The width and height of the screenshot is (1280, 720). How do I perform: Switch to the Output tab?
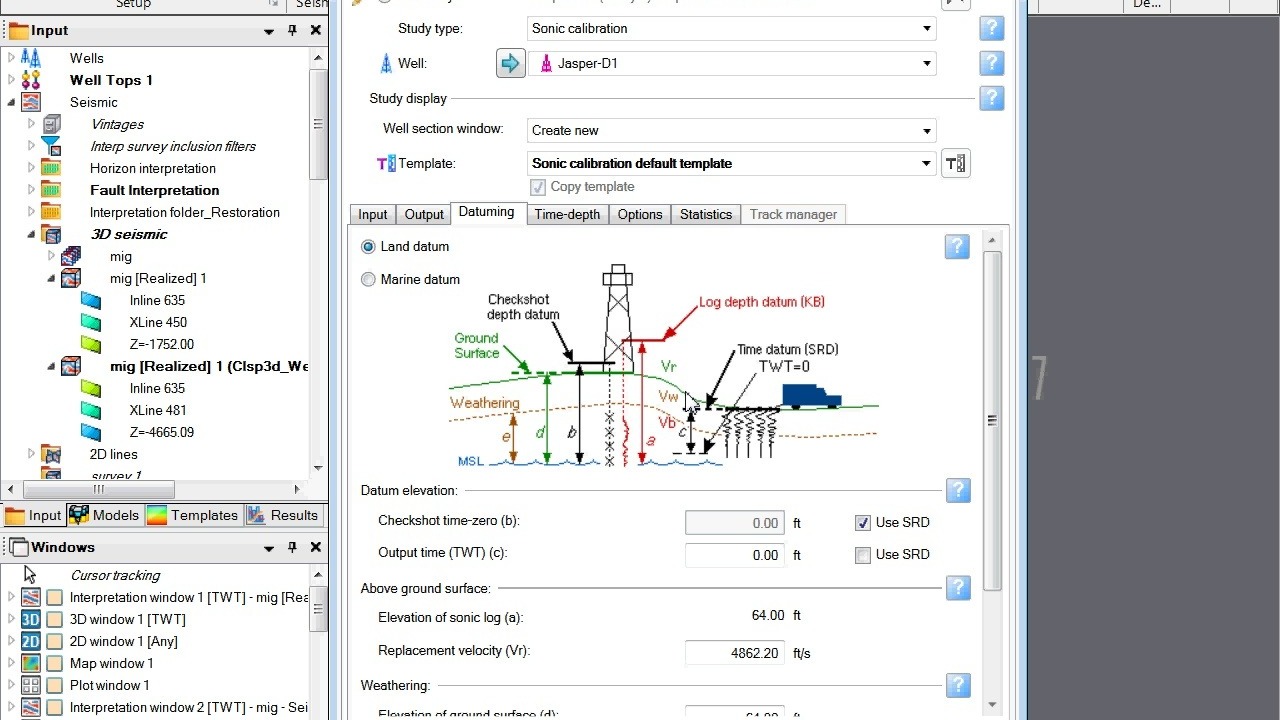424,214
